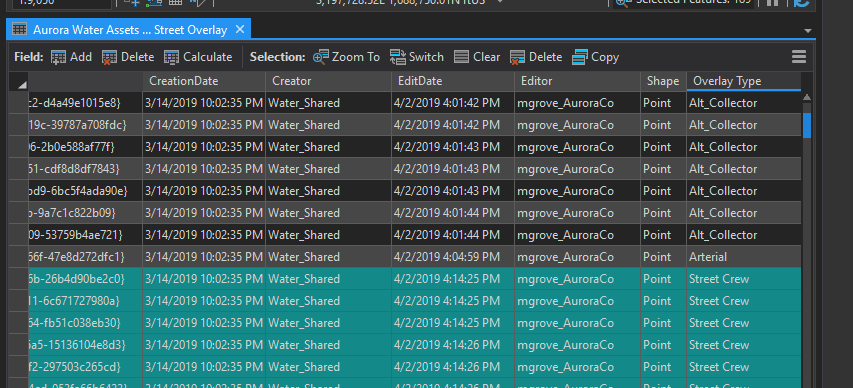Add a new field to the table

[x=71, y=57]
